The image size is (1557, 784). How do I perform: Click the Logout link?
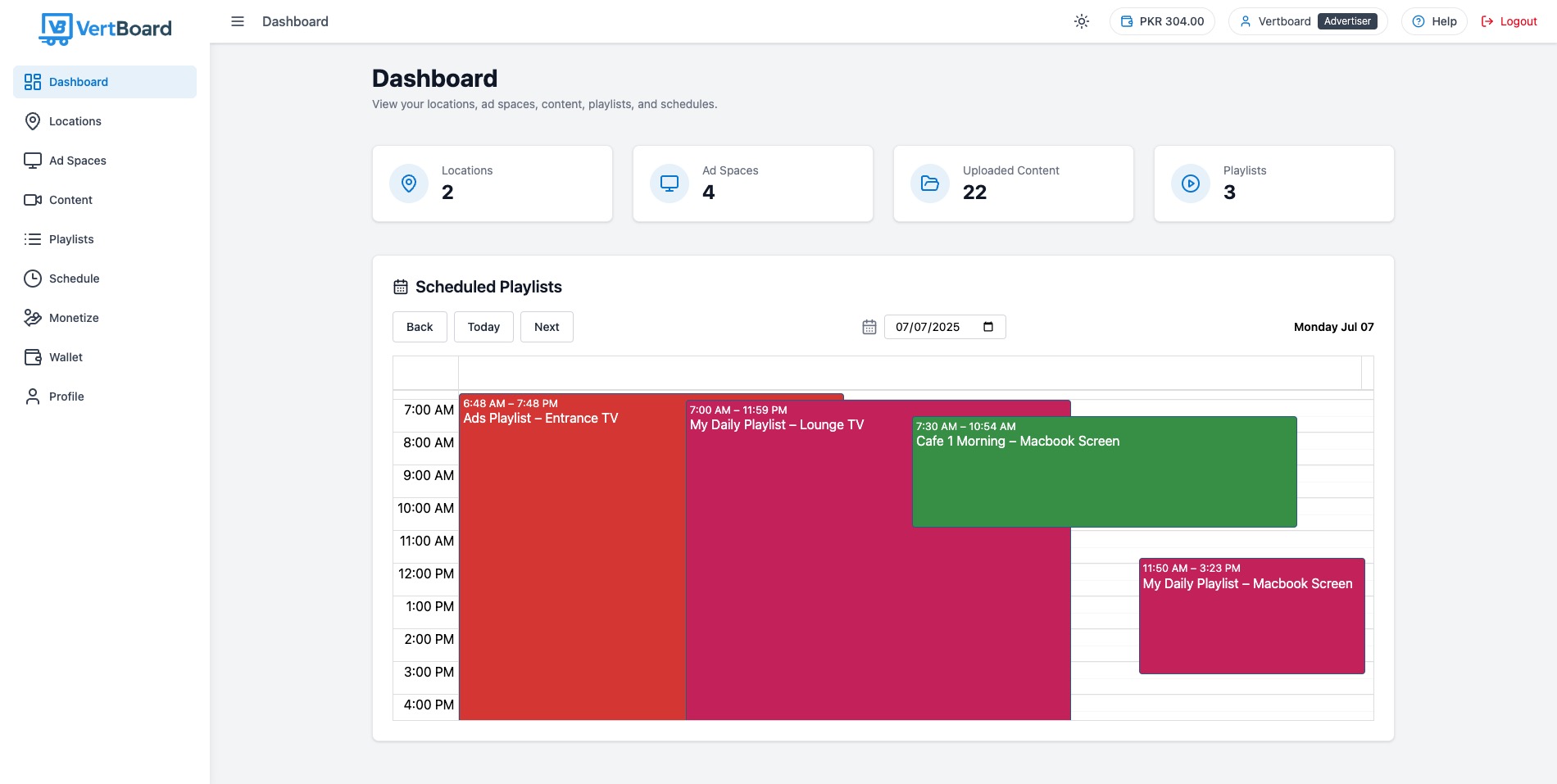pyautogui.click(x=1509, y=21)
